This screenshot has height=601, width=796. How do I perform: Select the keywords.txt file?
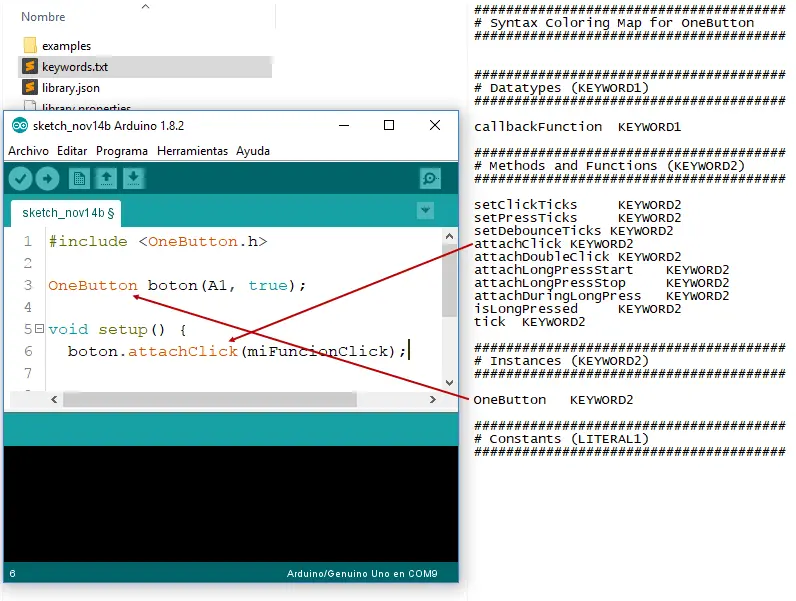(x=75, y=67)
